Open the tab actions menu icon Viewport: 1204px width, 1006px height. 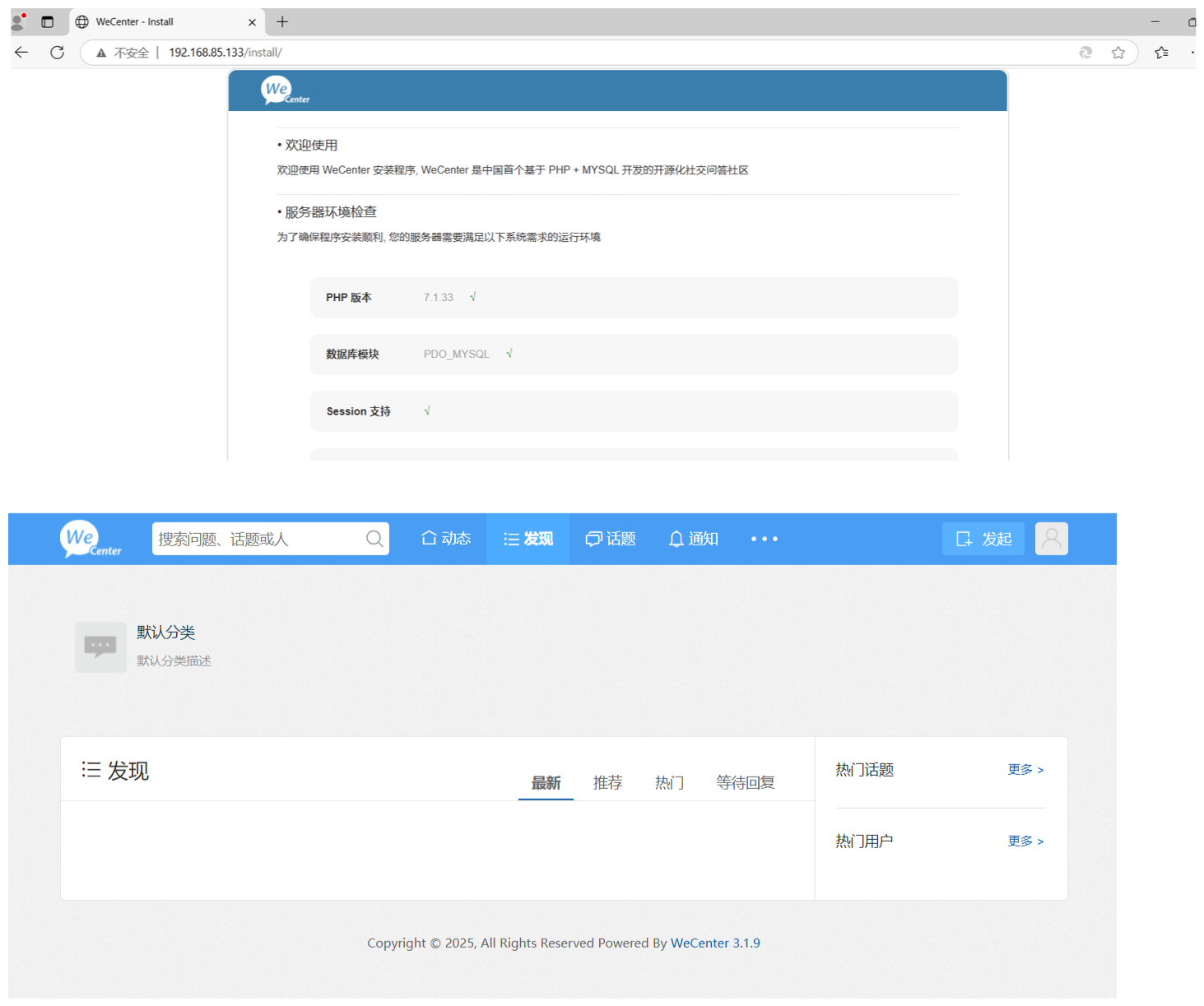[x=47, y=22]
